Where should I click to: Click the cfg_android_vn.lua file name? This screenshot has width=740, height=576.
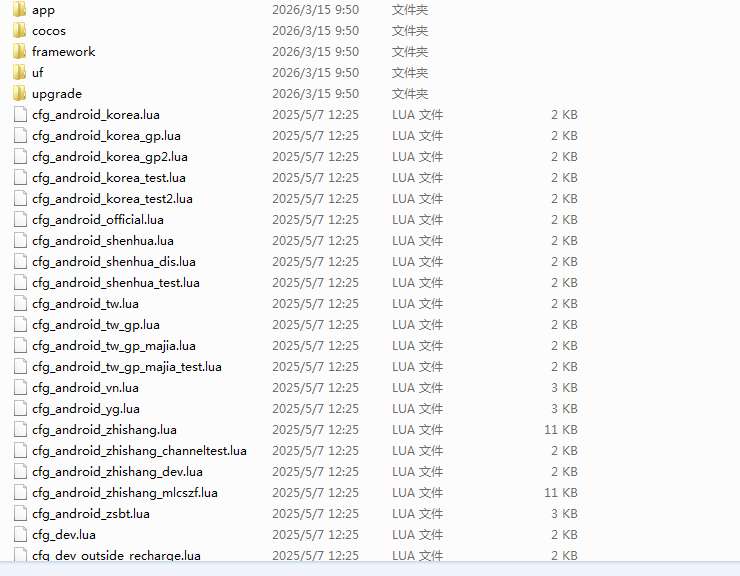tap(85, 387)
